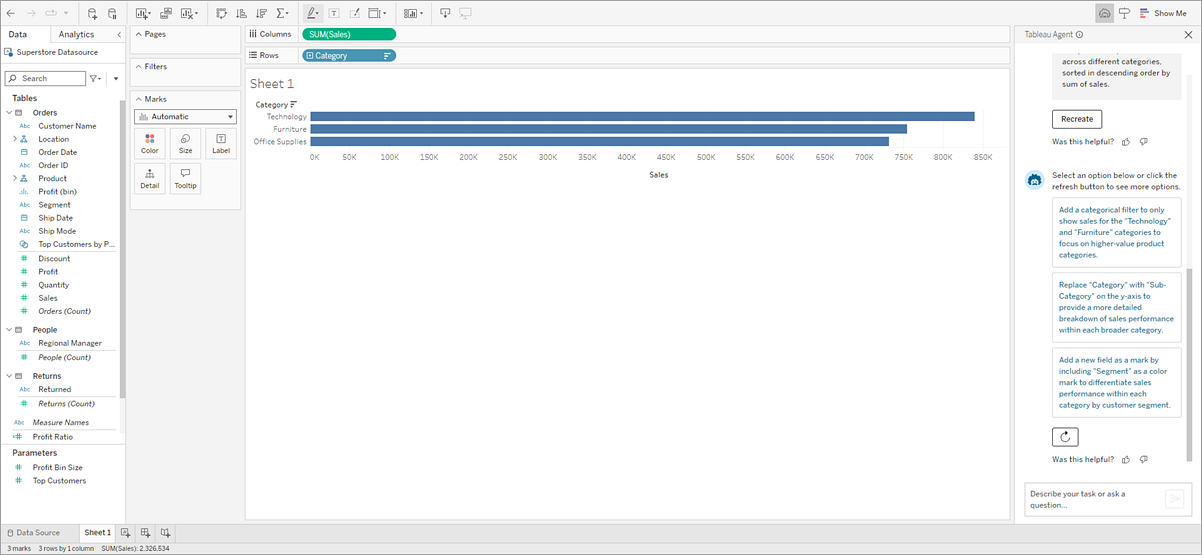
Task: Collapse the Returns table
Action: (x=9, y=376)
